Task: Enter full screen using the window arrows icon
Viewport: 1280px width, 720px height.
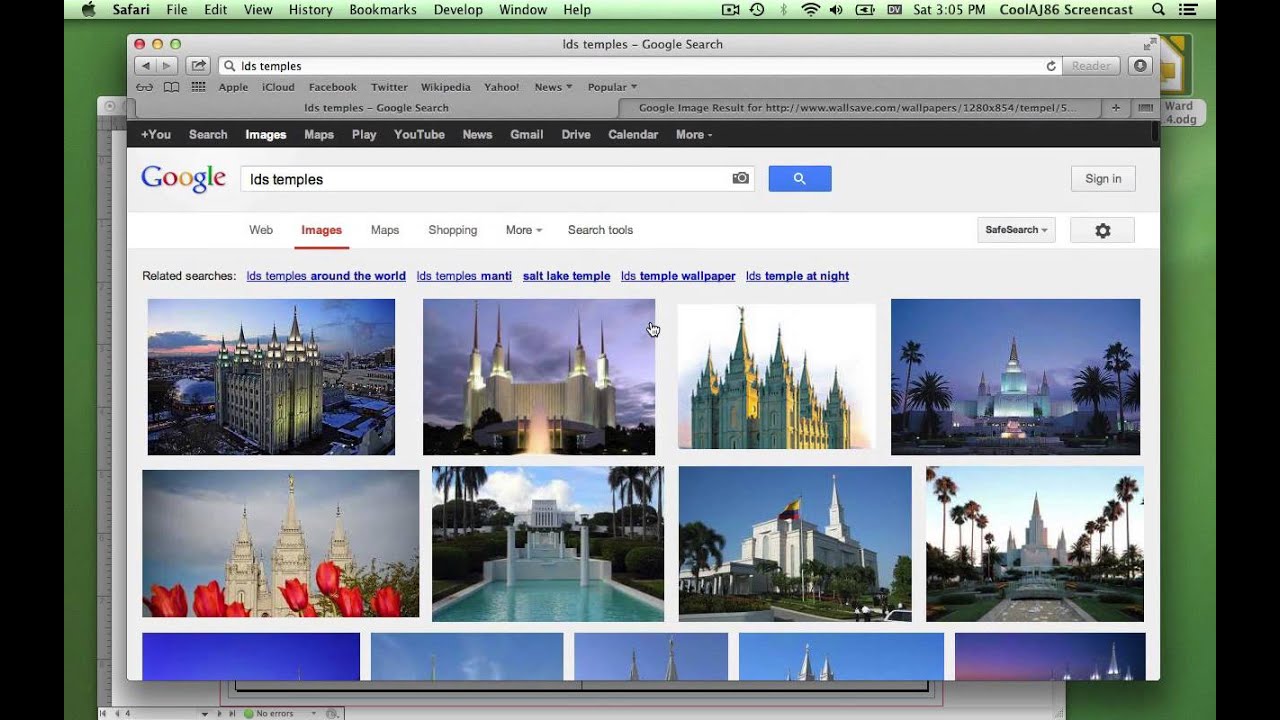Action: 1149,44
